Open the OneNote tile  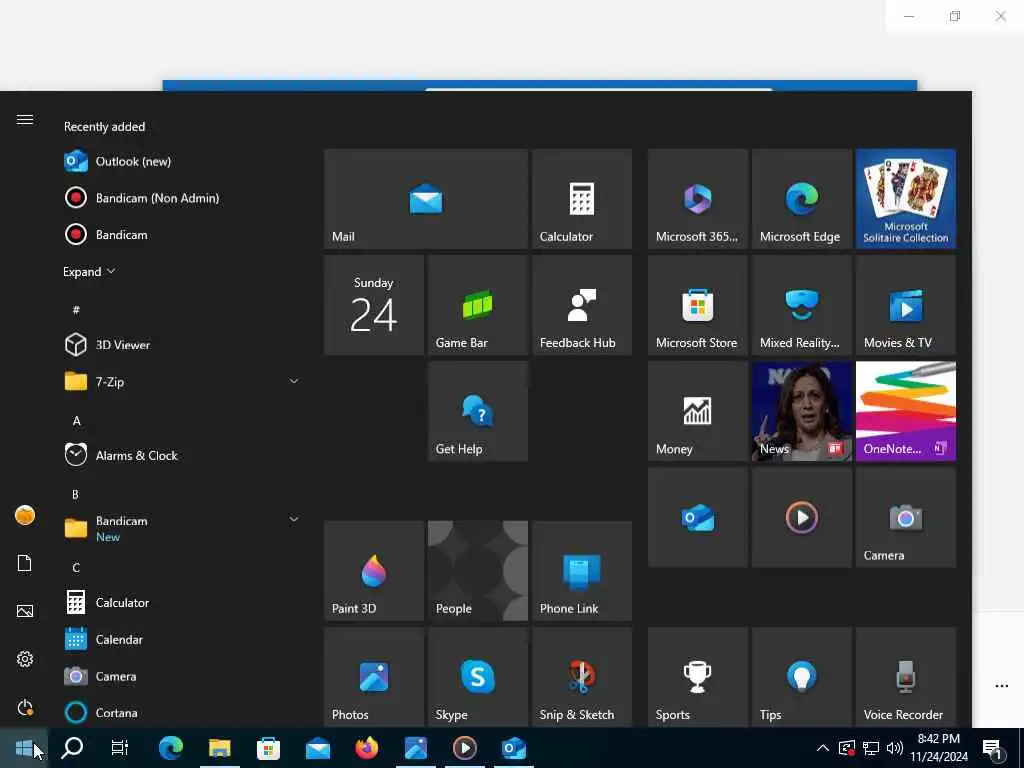pos(906,411)
